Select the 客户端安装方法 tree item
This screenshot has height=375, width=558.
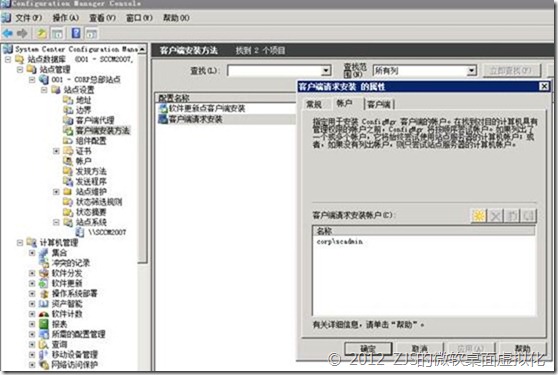pos(102,131)
